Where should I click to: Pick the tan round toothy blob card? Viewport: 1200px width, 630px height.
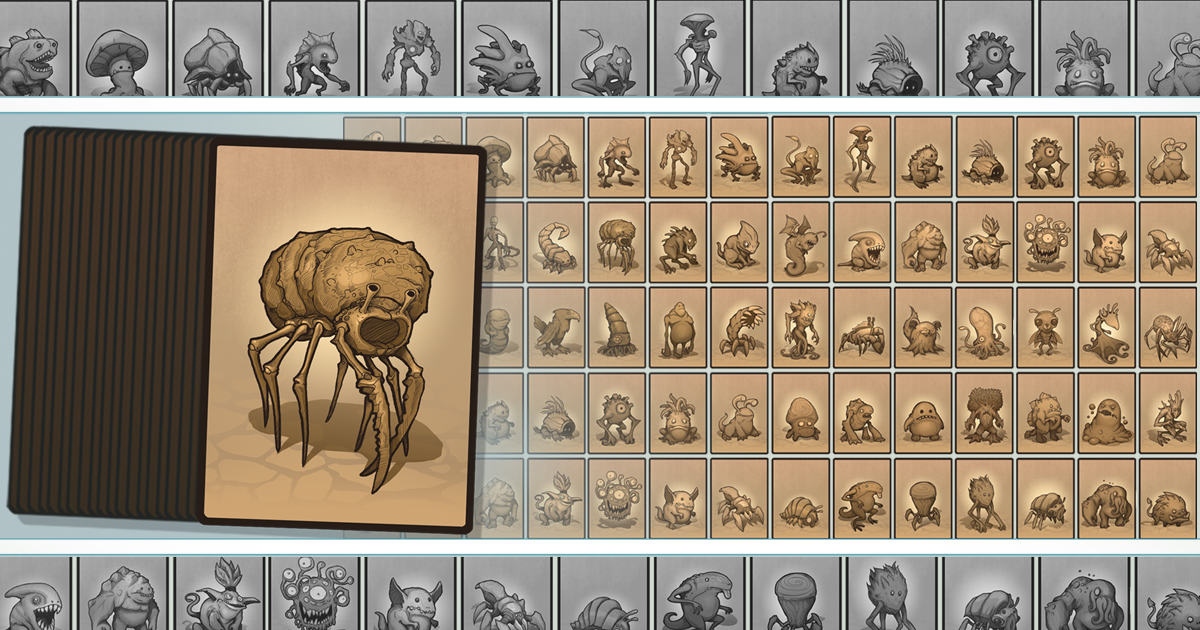coord(924,412)
